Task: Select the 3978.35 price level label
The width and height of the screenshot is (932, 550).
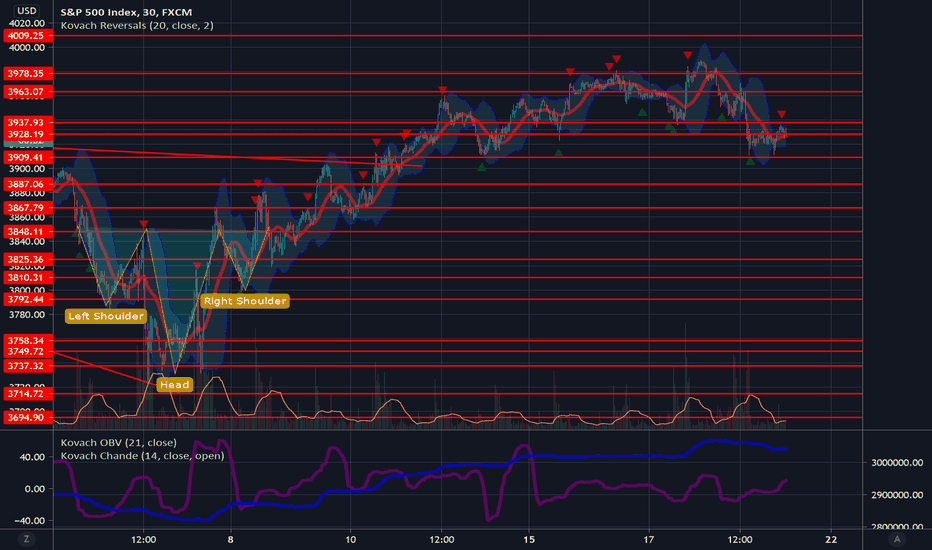Action: tap(27, 74)
